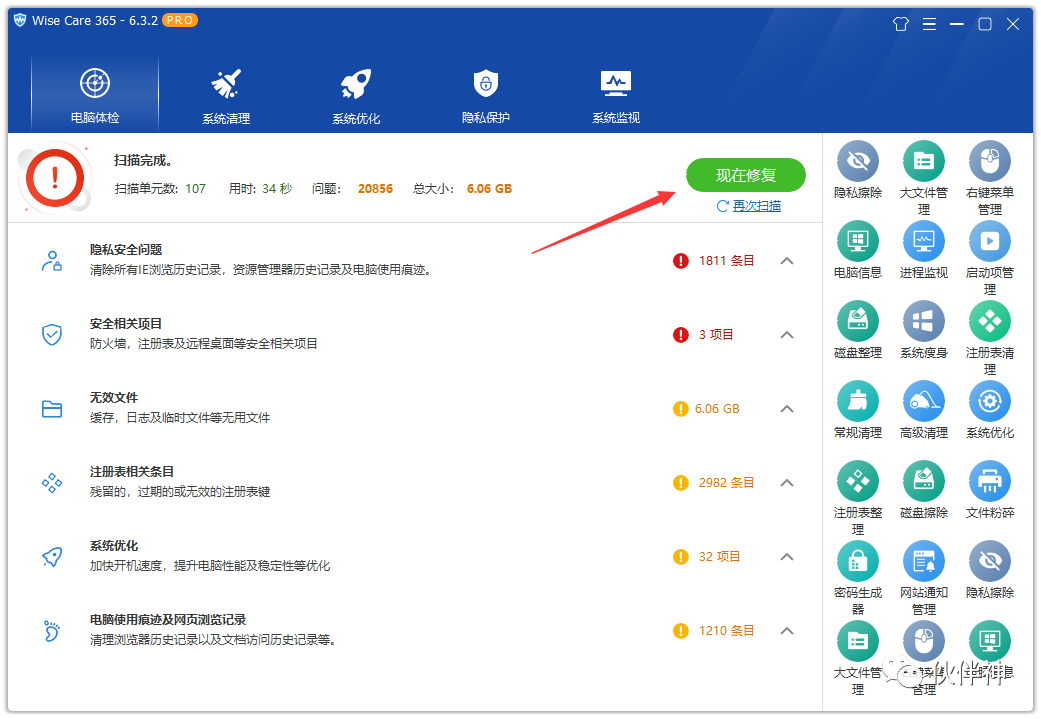The image size is (1041, 719).
Task: Open 密码生成器 (Password Generator)
Action: click(857, 560)
